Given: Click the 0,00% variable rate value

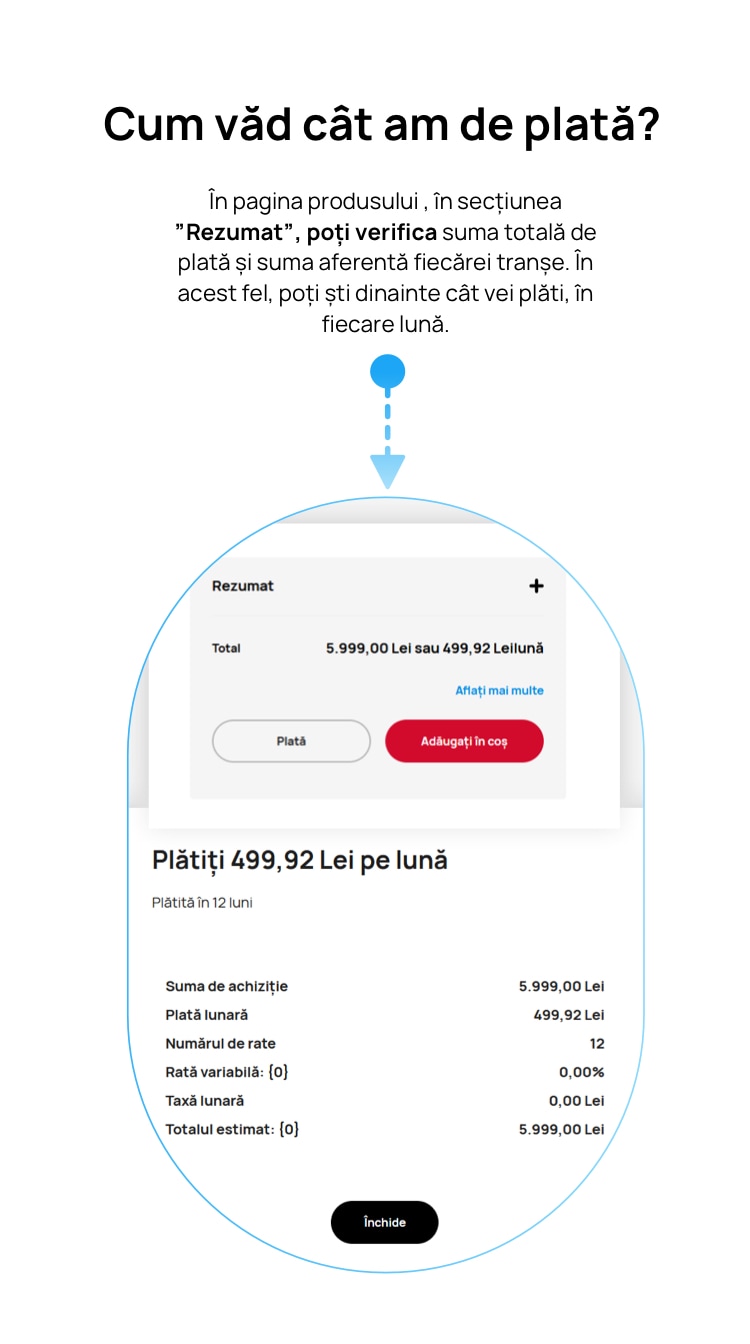Looking at the screenshot, I should tap(581, 1072).
